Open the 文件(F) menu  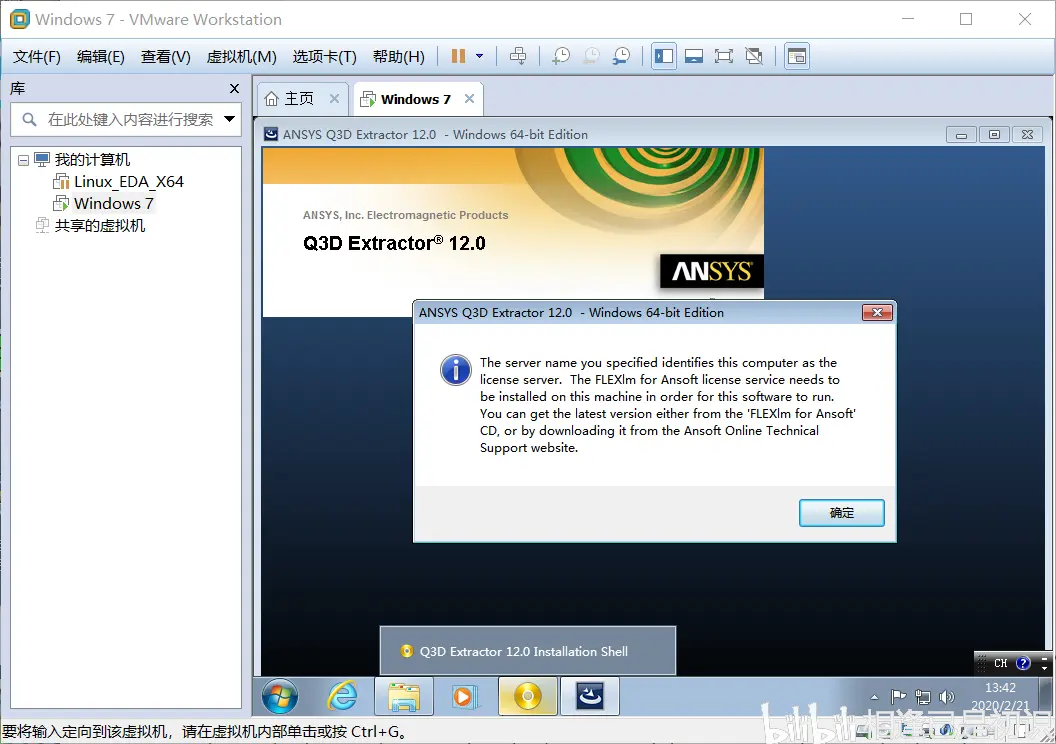click(36, 57)
